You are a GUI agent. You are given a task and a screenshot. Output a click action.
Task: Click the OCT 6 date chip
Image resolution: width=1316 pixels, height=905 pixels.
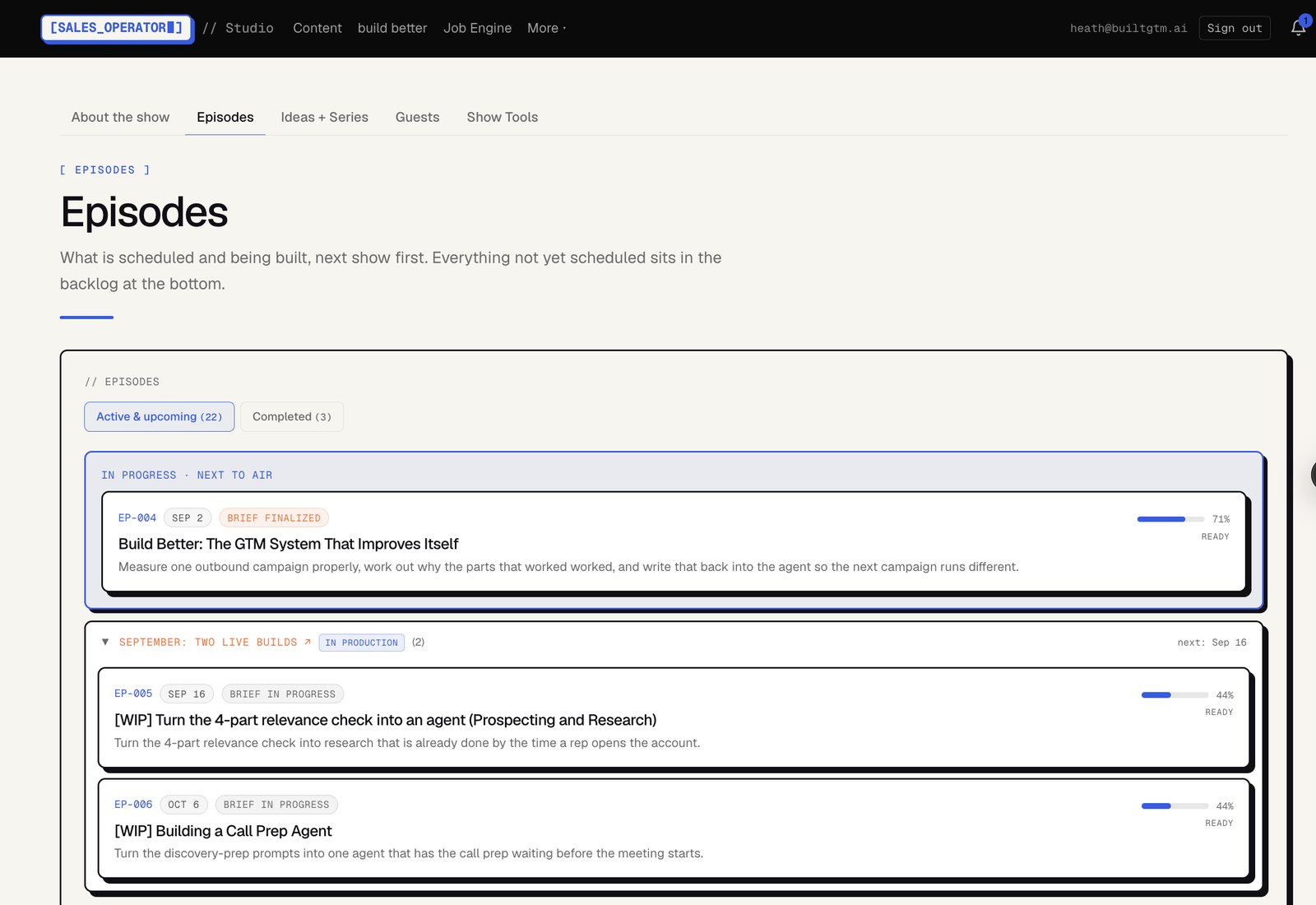point(183,805)
